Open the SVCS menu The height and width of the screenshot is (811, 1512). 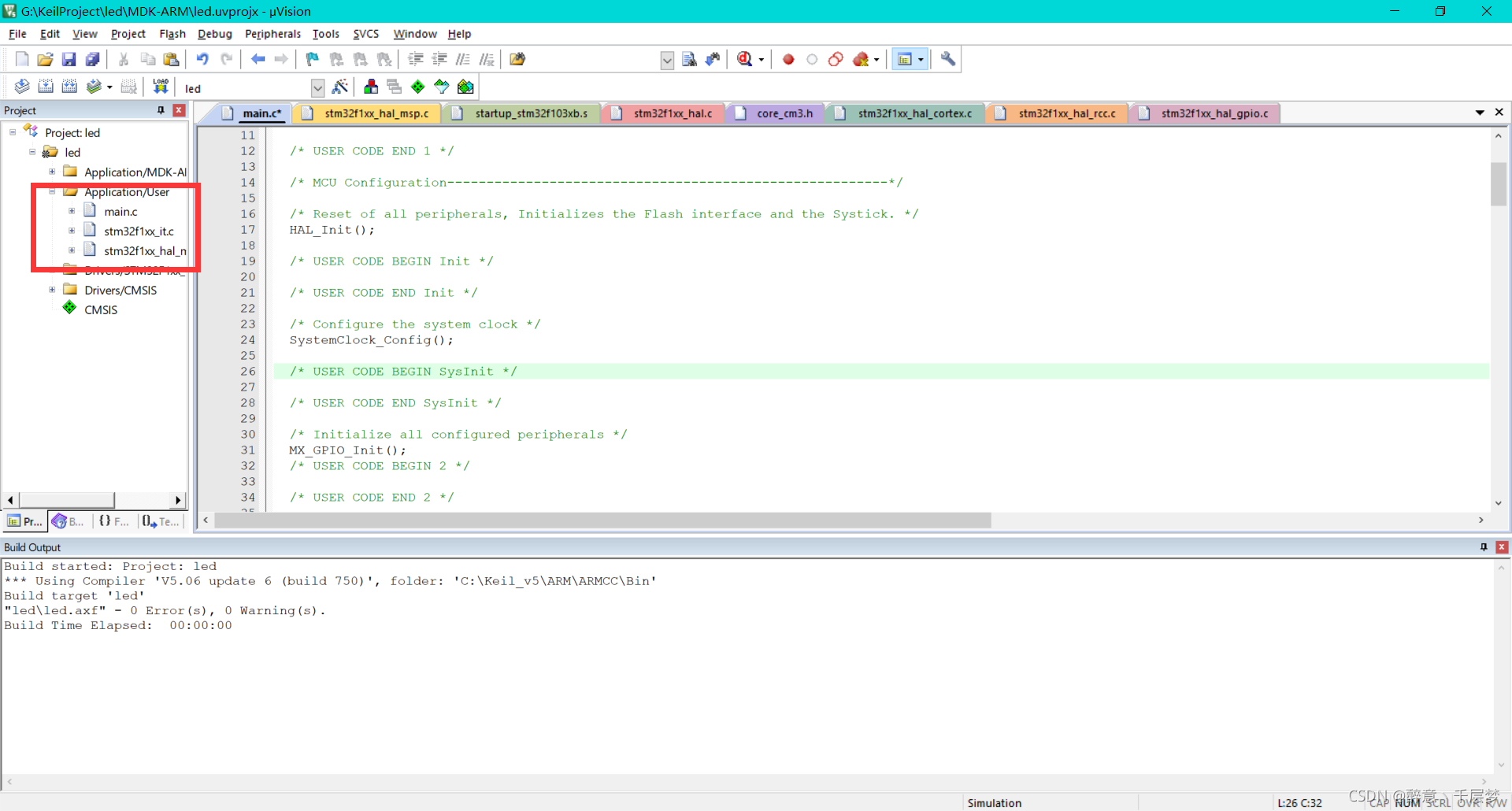(366, 34)
